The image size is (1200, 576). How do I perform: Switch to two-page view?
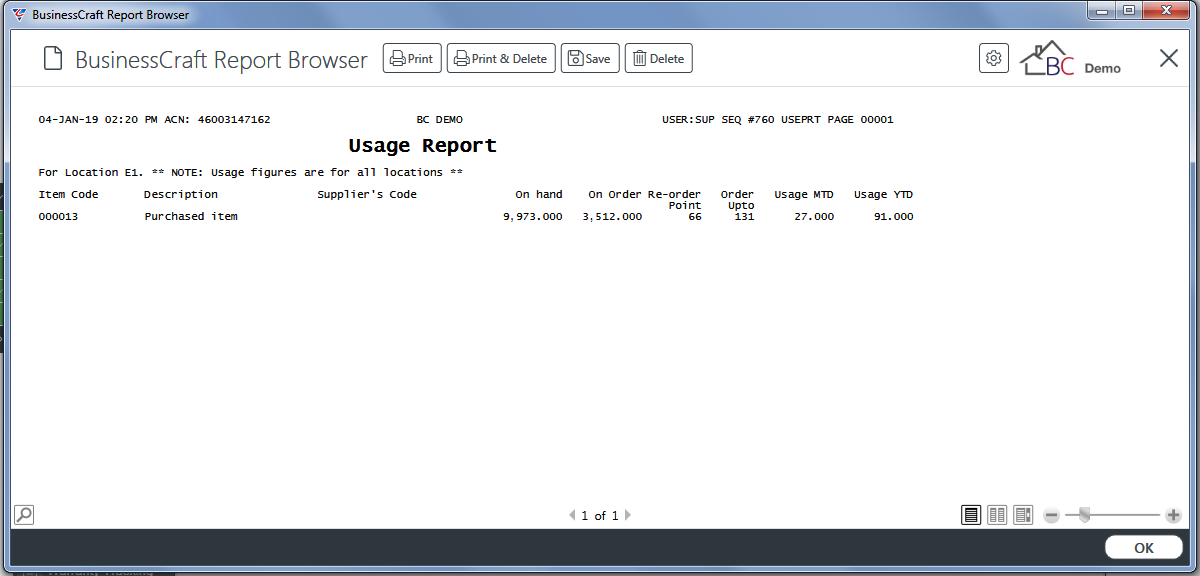click(997, 515)
